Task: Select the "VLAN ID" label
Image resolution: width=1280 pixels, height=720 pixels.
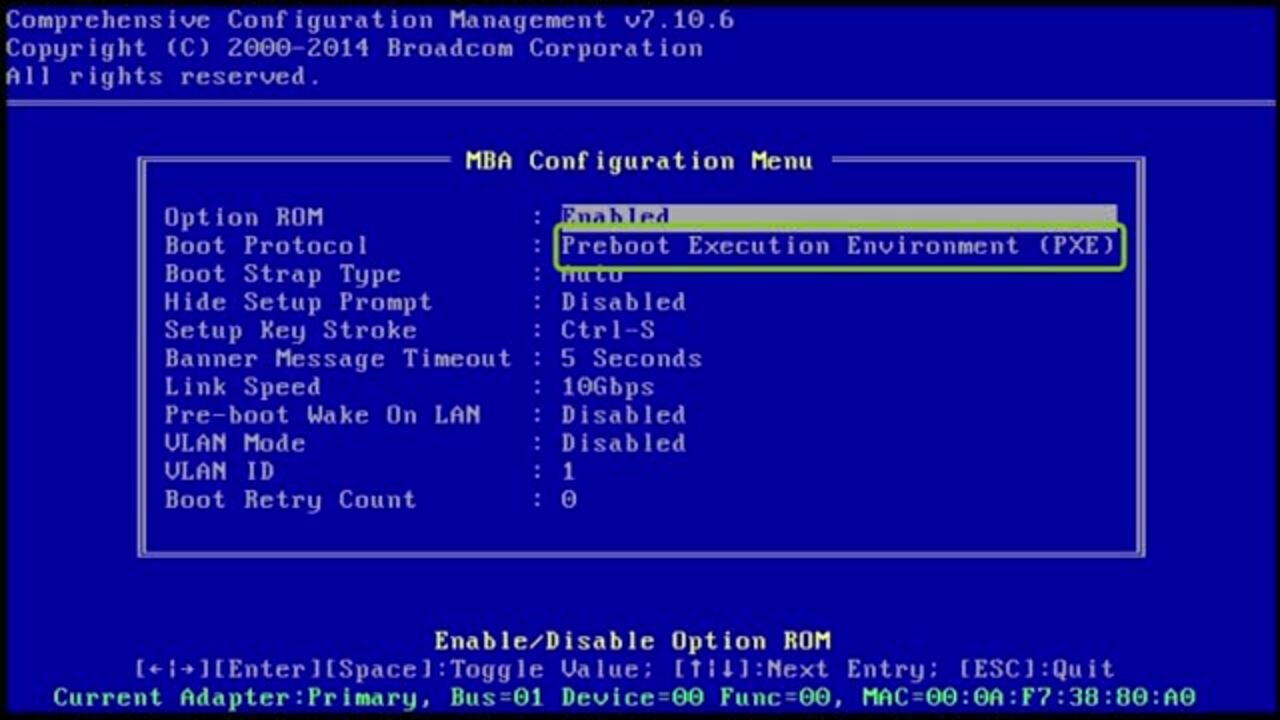Action: (219, 471)
